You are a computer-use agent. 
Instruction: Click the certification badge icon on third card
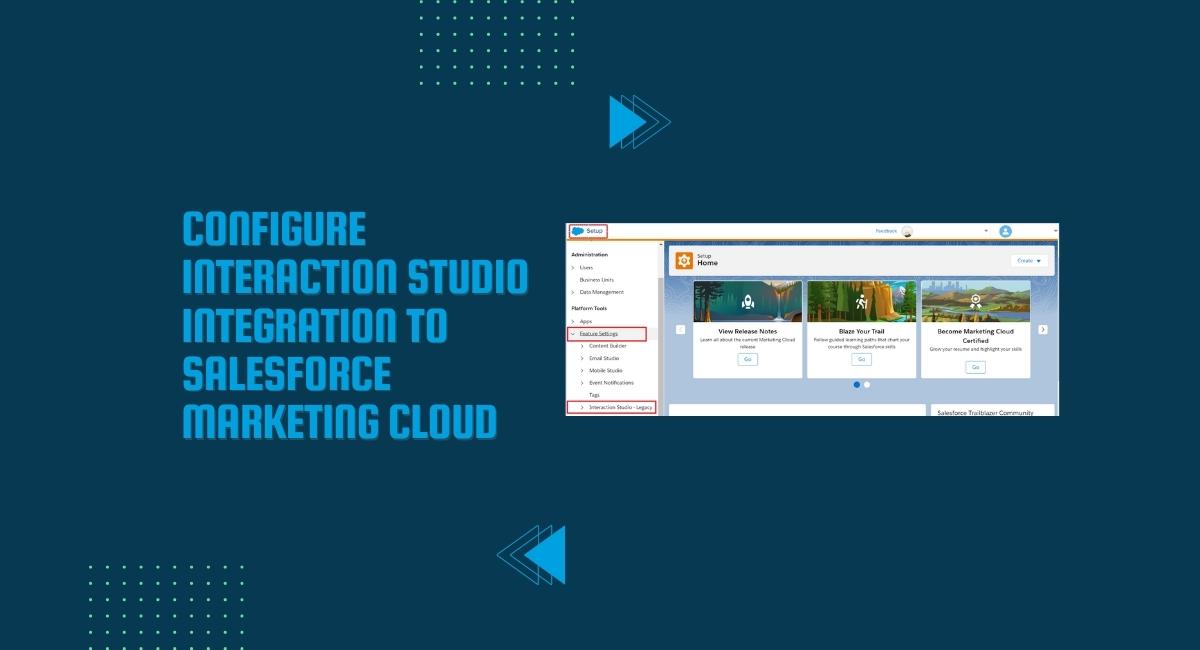[975, 301]
